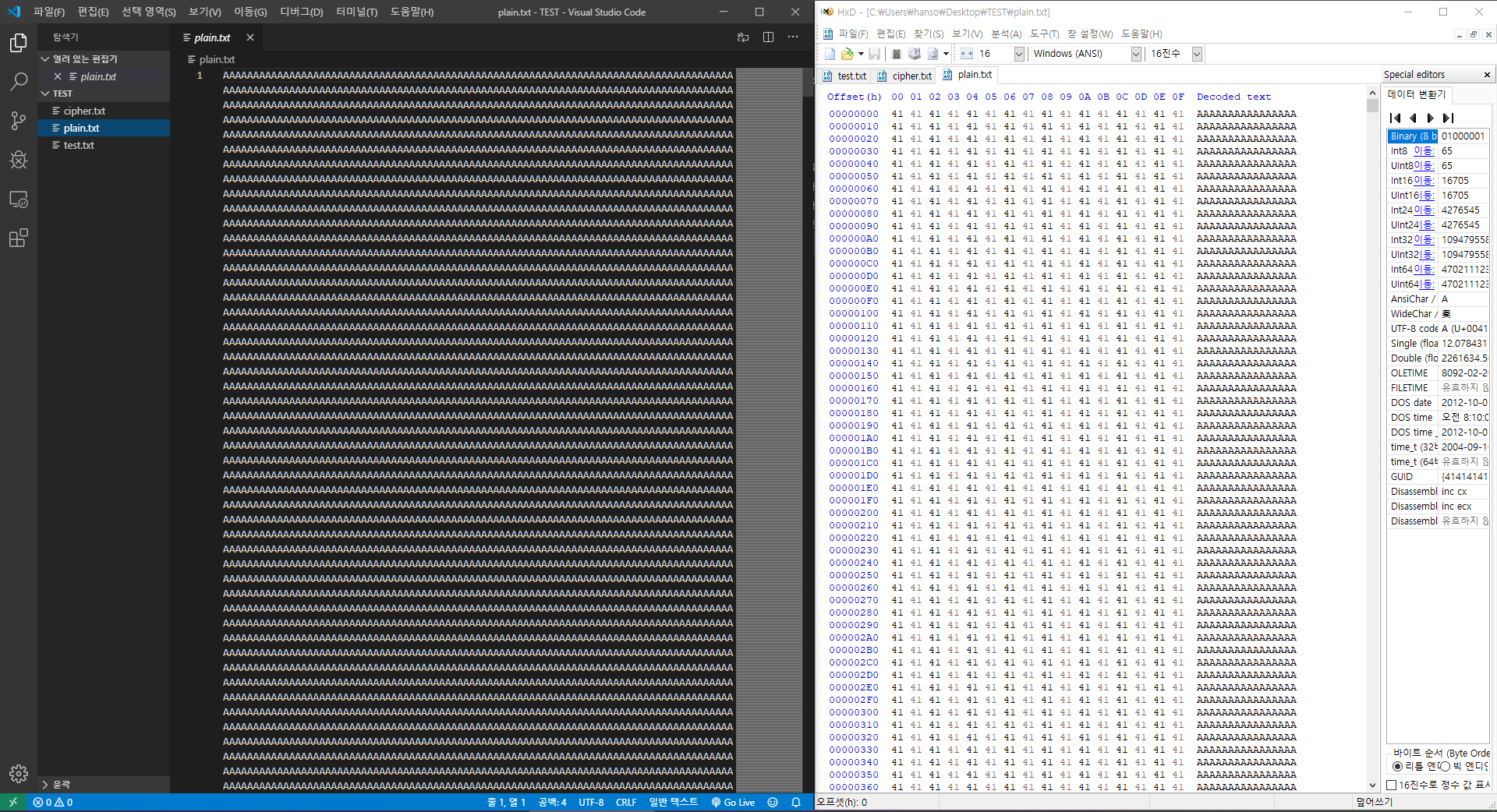Open VS Code notifications bell

pos(796,802)
